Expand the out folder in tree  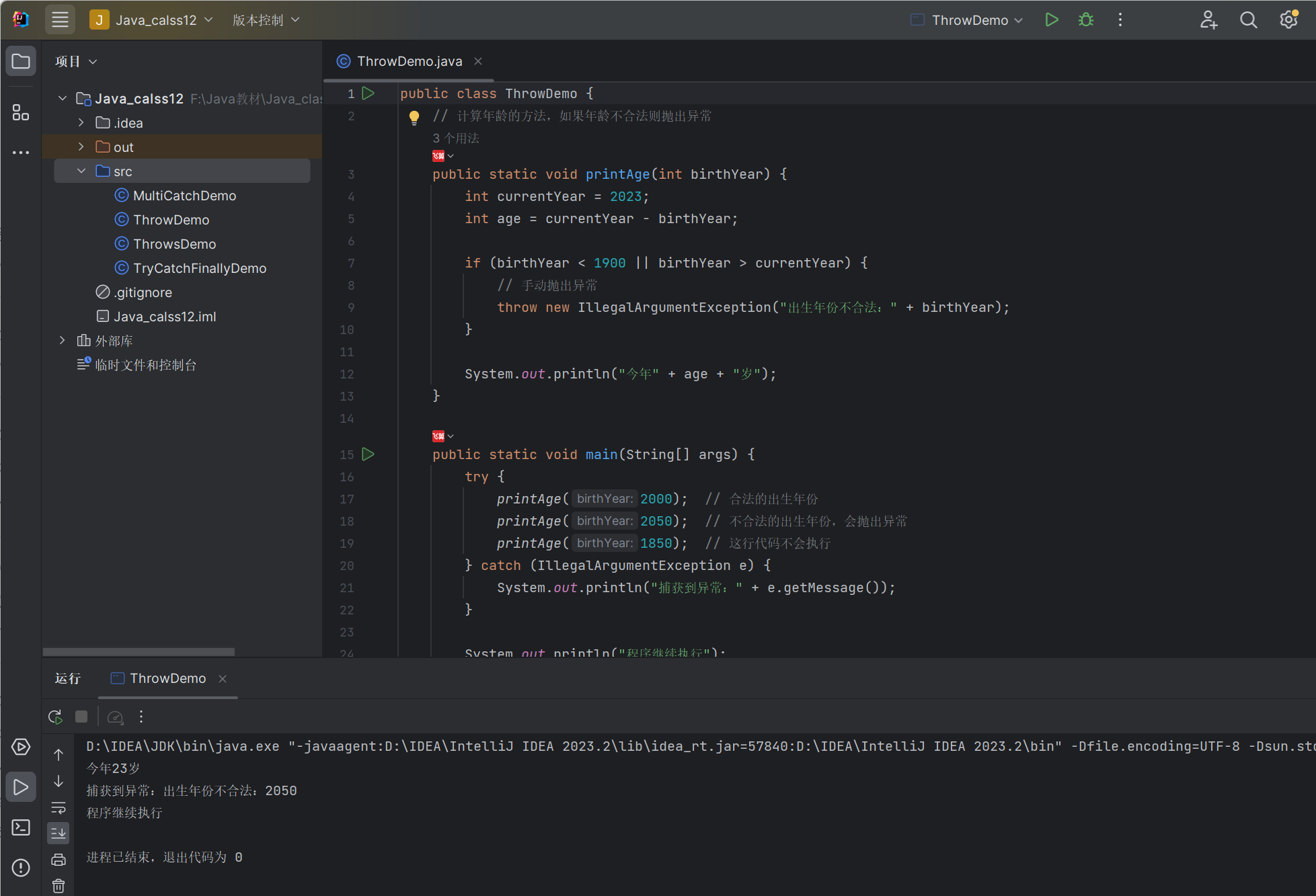[x=81, y=147]
